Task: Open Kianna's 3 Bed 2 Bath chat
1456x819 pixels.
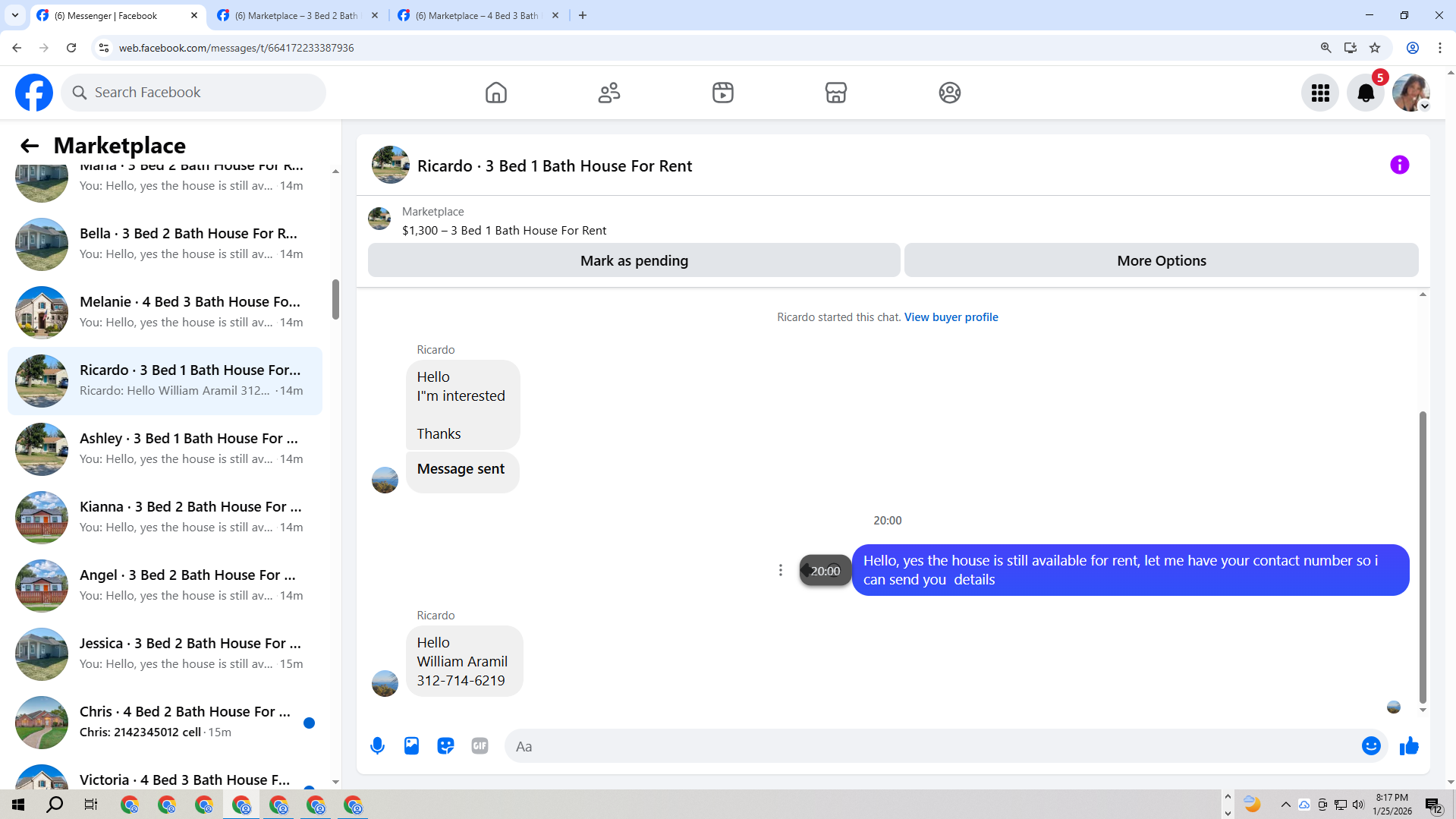Action: (x=165, y=518)
